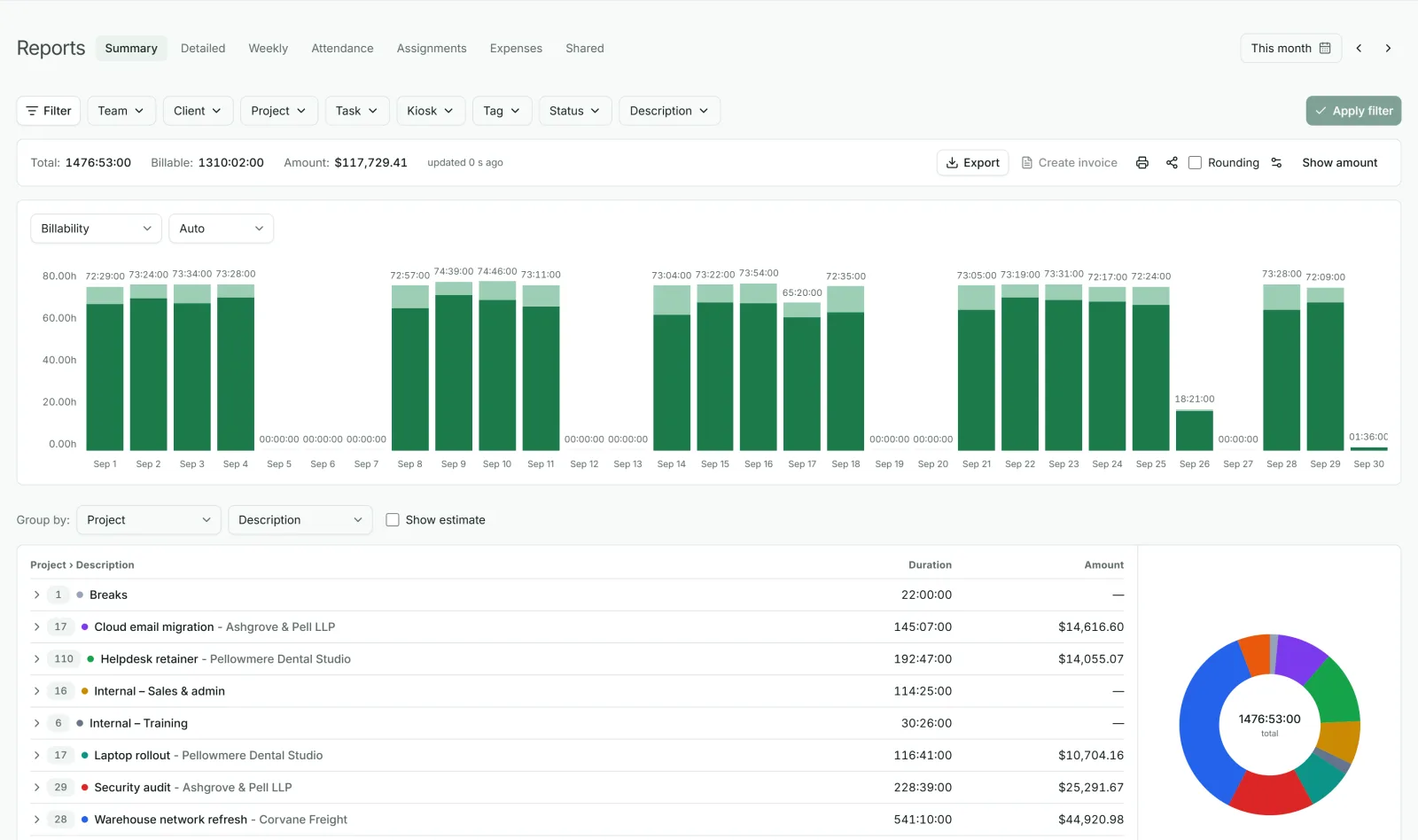Open the Status filter dropdown
Viewport: 1418px width, 840px height.
point(575,111)
